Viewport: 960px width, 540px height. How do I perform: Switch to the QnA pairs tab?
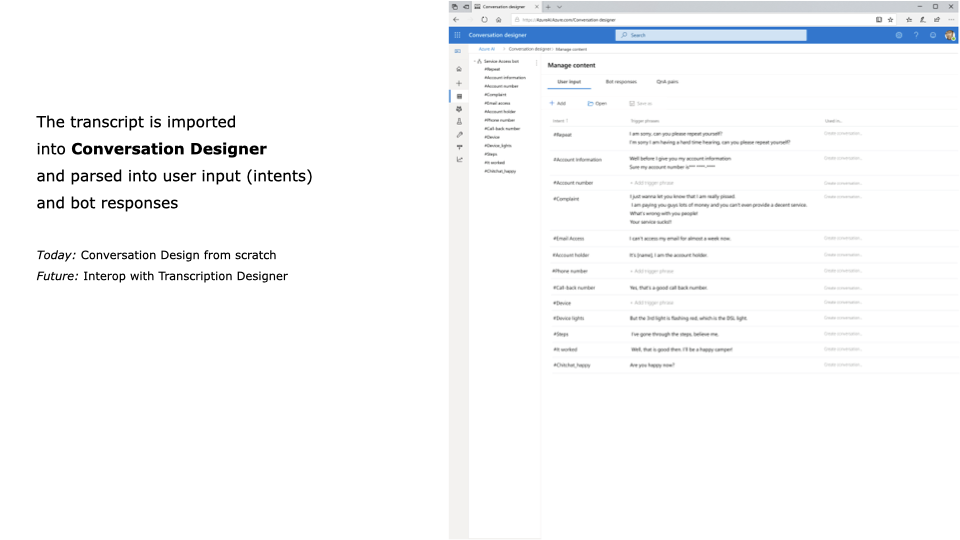coord(667,81)
